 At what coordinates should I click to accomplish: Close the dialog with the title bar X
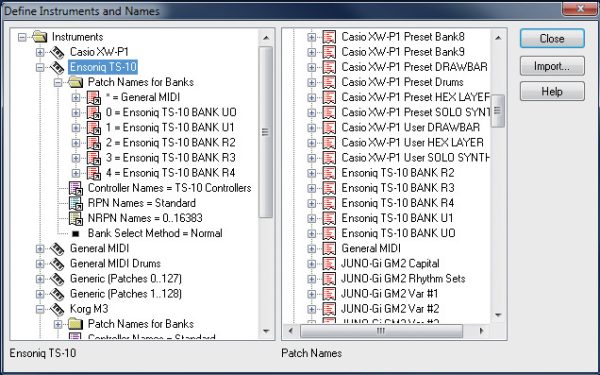pyautogui.click(x=580, y=9)
